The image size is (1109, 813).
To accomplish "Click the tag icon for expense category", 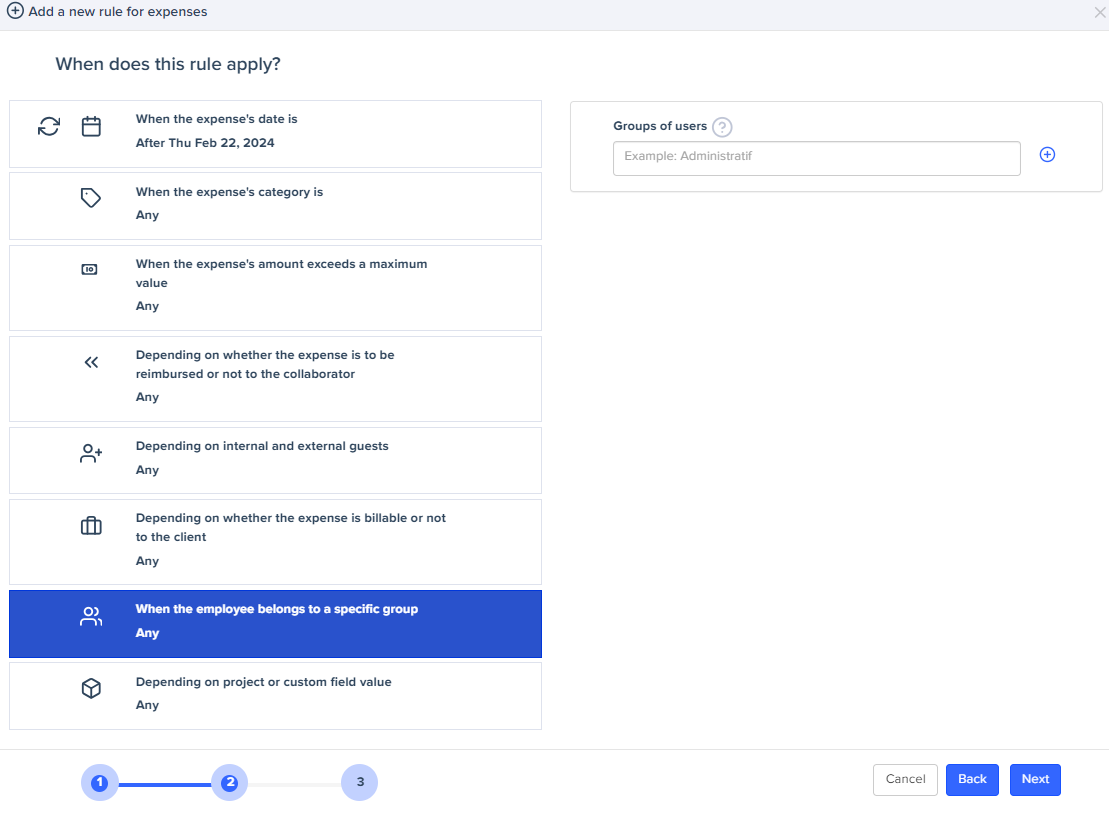I will (x=91, y=198).
